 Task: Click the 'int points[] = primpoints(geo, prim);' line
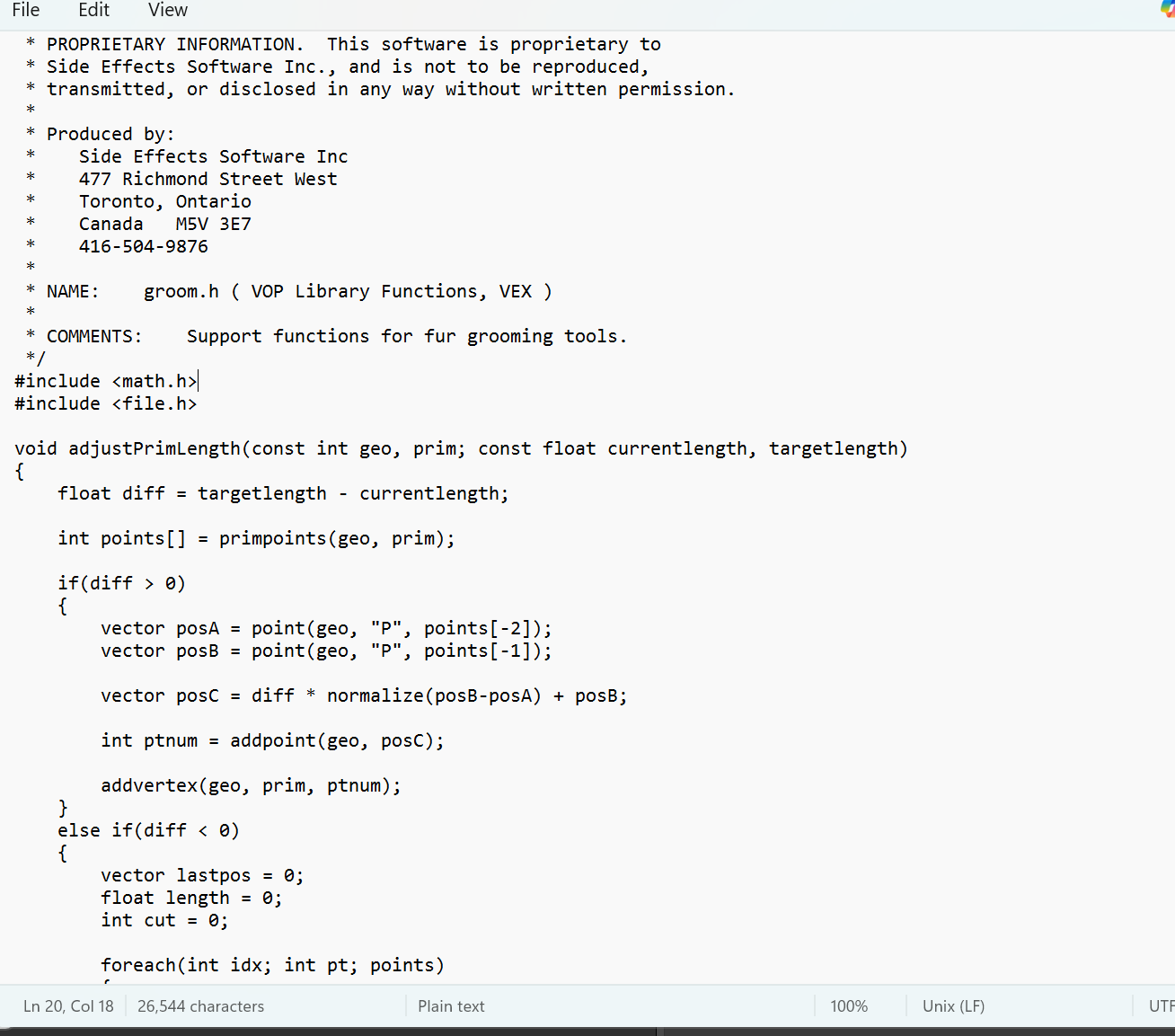[256, 538]
